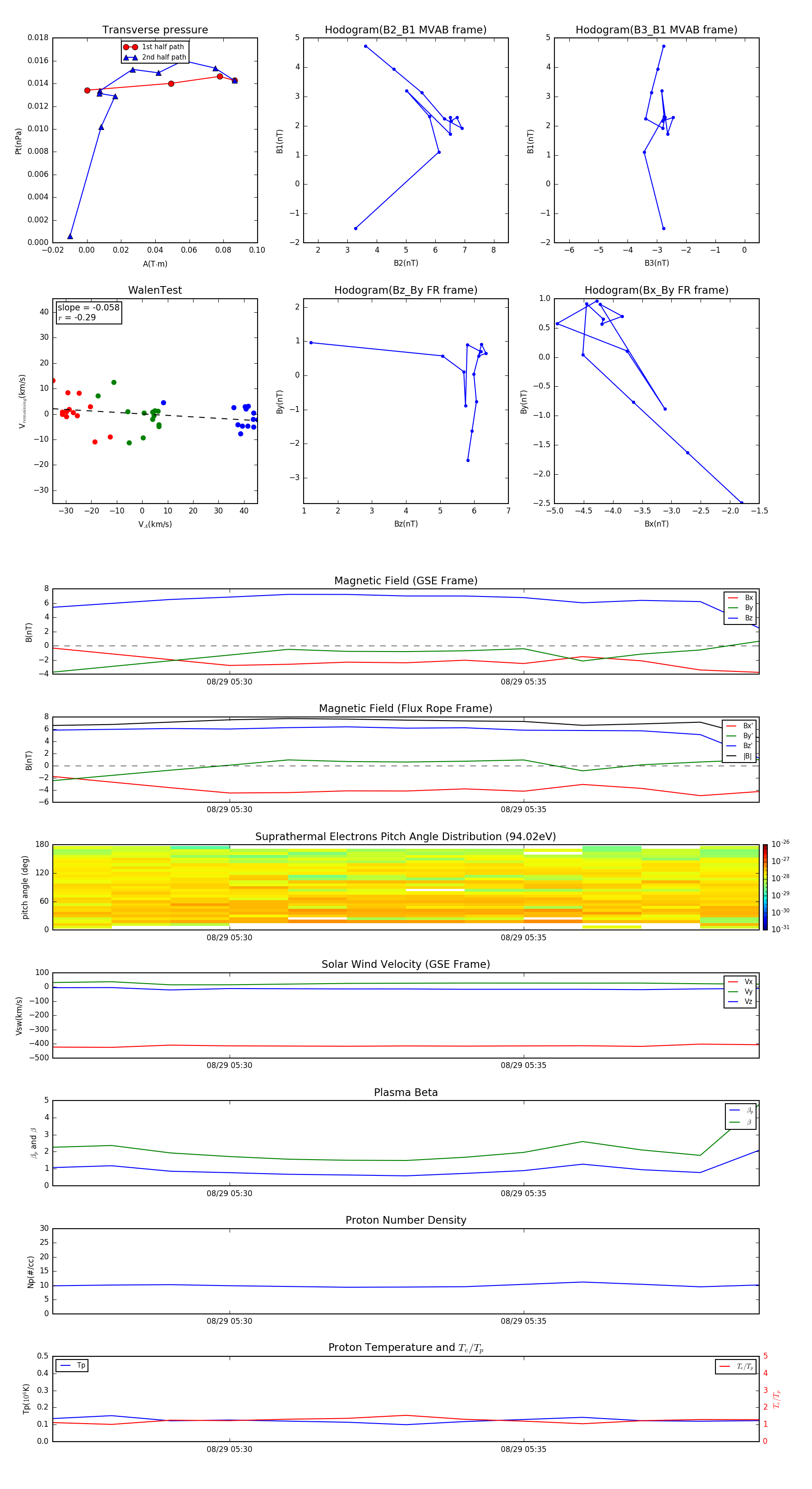Click the Te/Tp legend entry in red

tap(744, 1366)
